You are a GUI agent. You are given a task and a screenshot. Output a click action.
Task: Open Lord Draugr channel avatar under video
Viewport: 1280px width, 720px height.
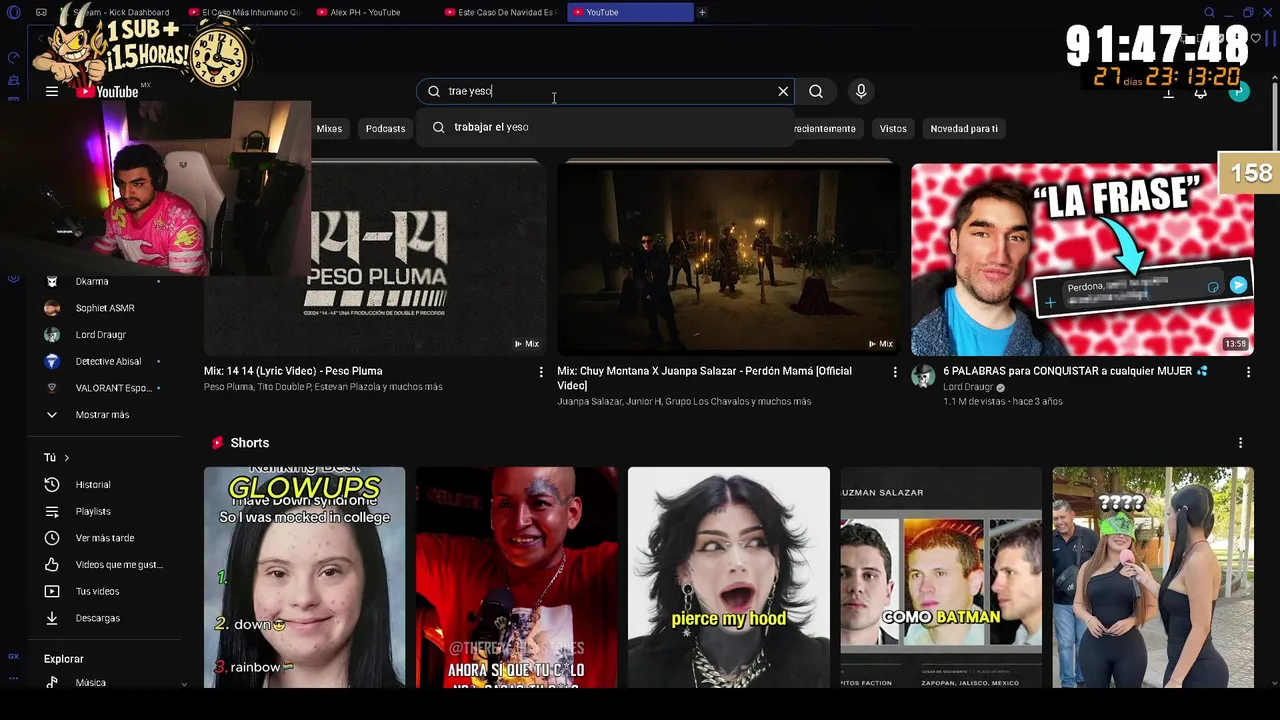923,376
